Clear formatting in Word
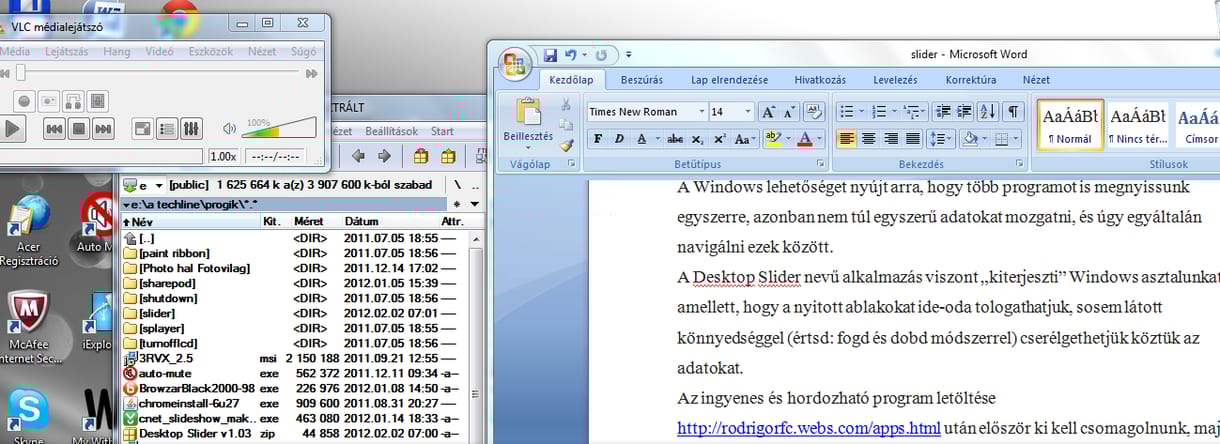 (x=814, y=112)
